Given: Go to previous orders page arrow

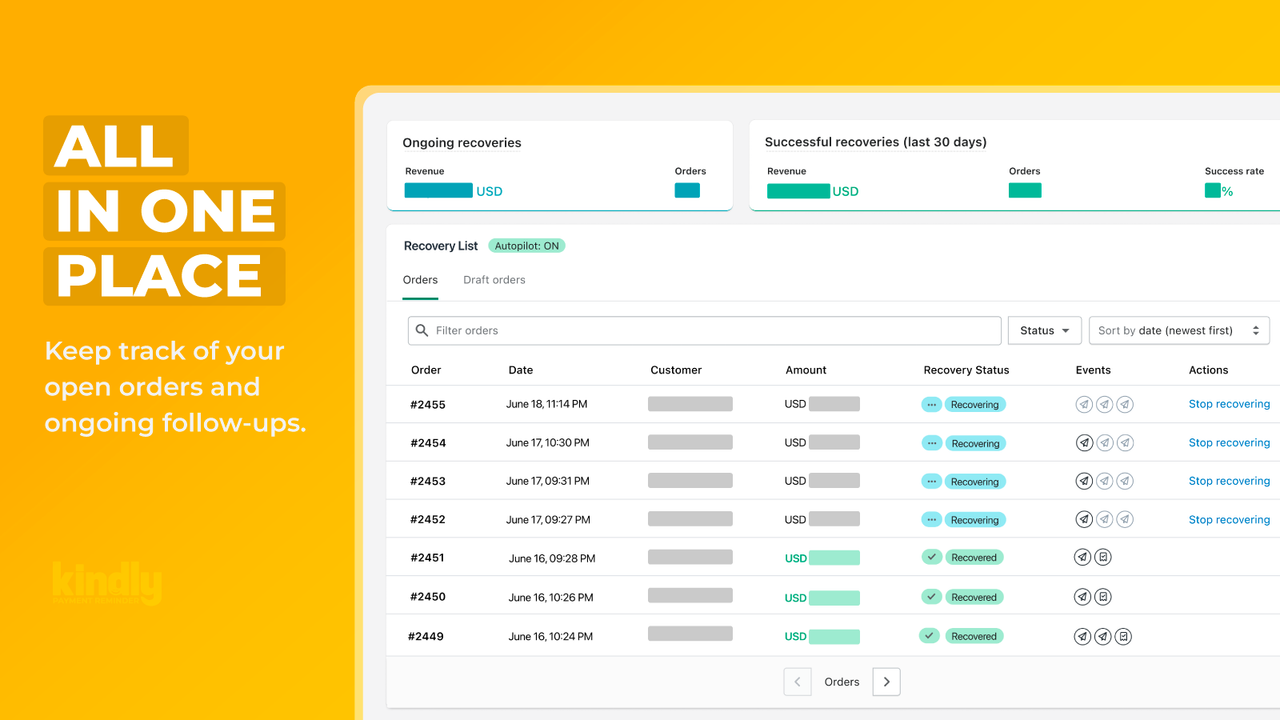Looking at the screenshot, I should [x=797, y=682].
